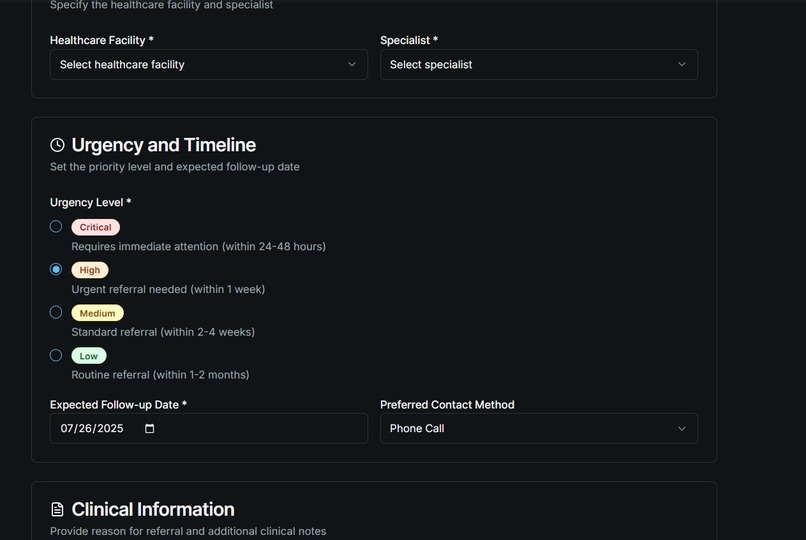Open the Preferred Contact Method dropdown
Viewport: 806px width, 540px height.
pos(539,429)
